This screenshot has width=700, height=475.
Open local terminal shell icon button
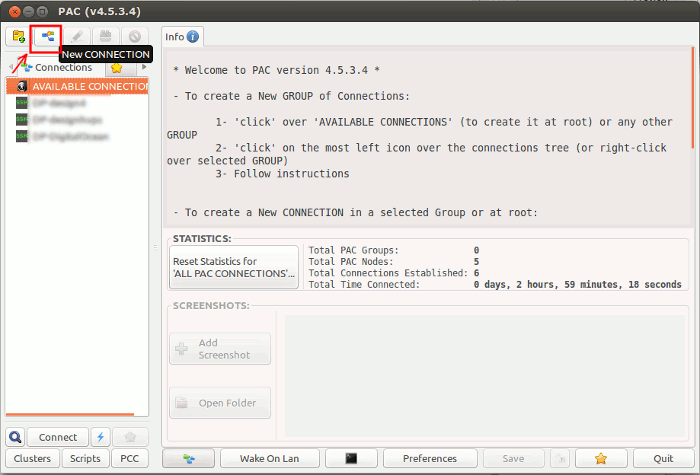[351, 458]
